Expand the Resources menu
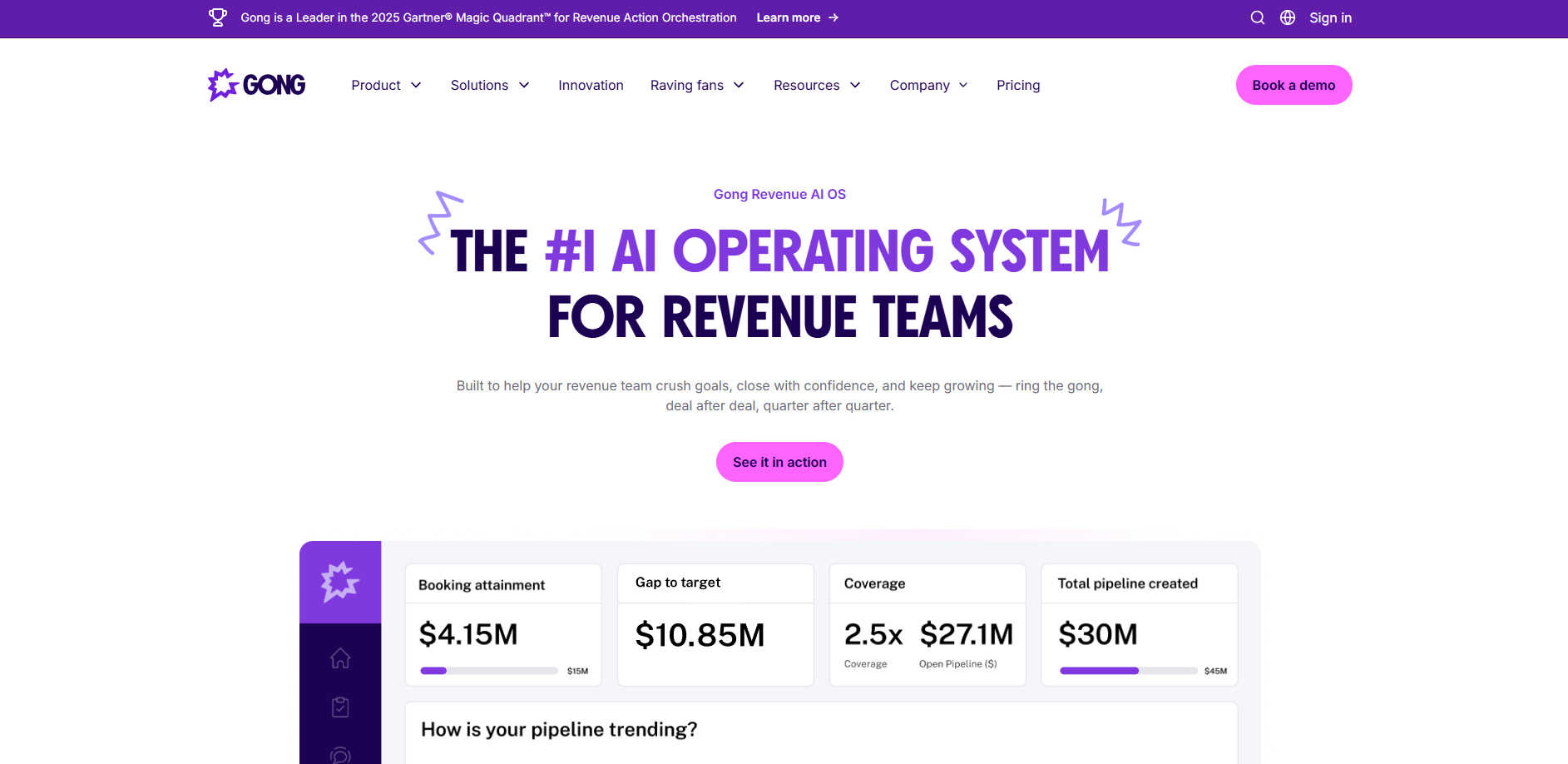The image size is (1568, 764). pyautogui.click(x=817, y=85)
